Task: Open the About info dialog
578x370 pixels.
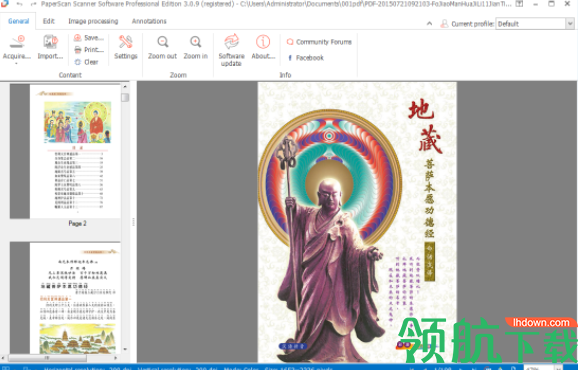Action: (x=263, y=46)
